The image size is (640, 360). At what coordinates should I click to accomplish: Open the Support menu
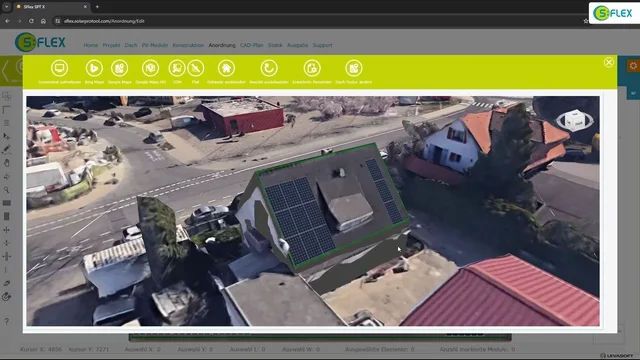322,45
